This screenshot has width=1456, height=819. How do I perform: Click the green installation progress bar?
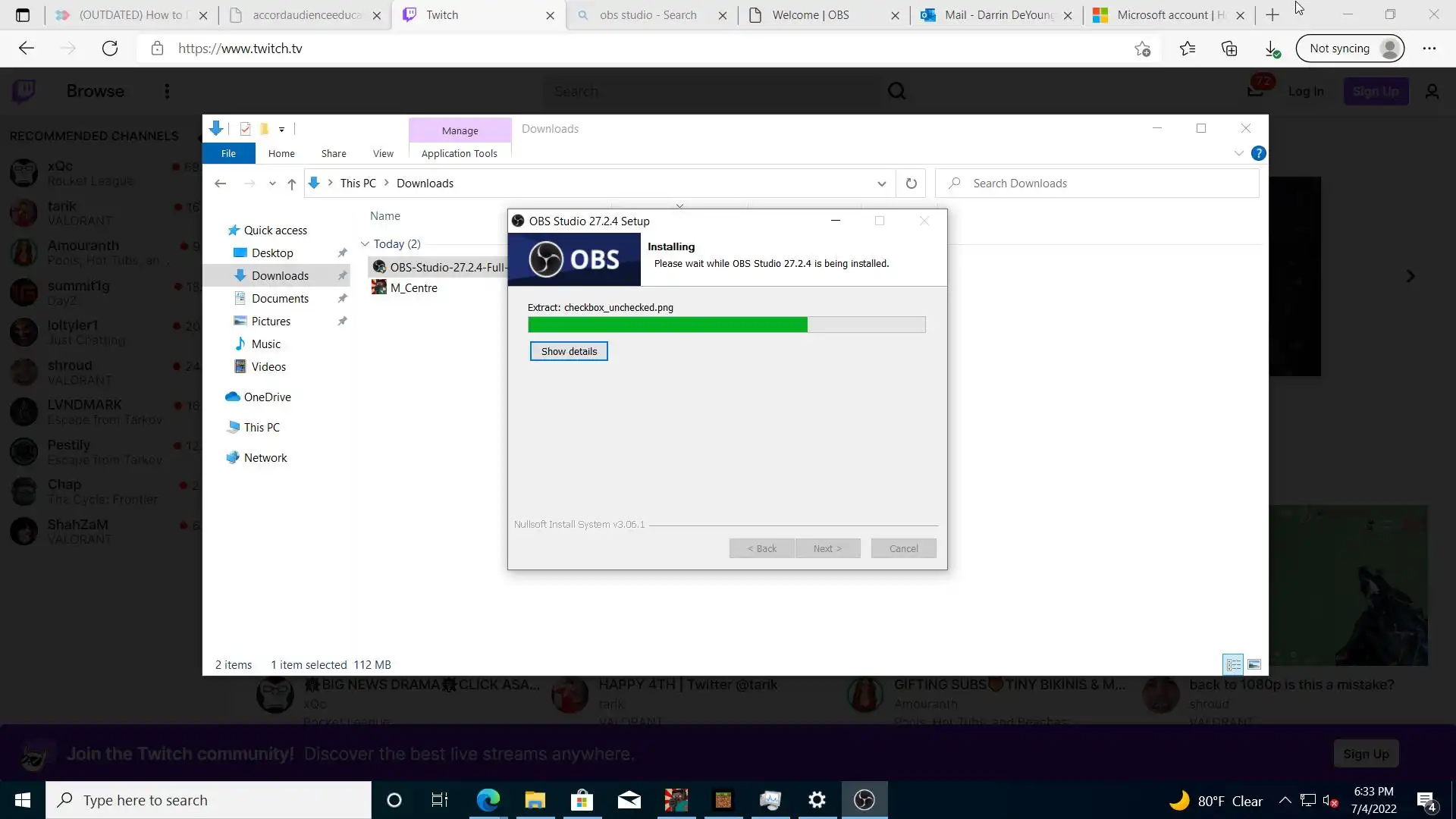(667, 325)
